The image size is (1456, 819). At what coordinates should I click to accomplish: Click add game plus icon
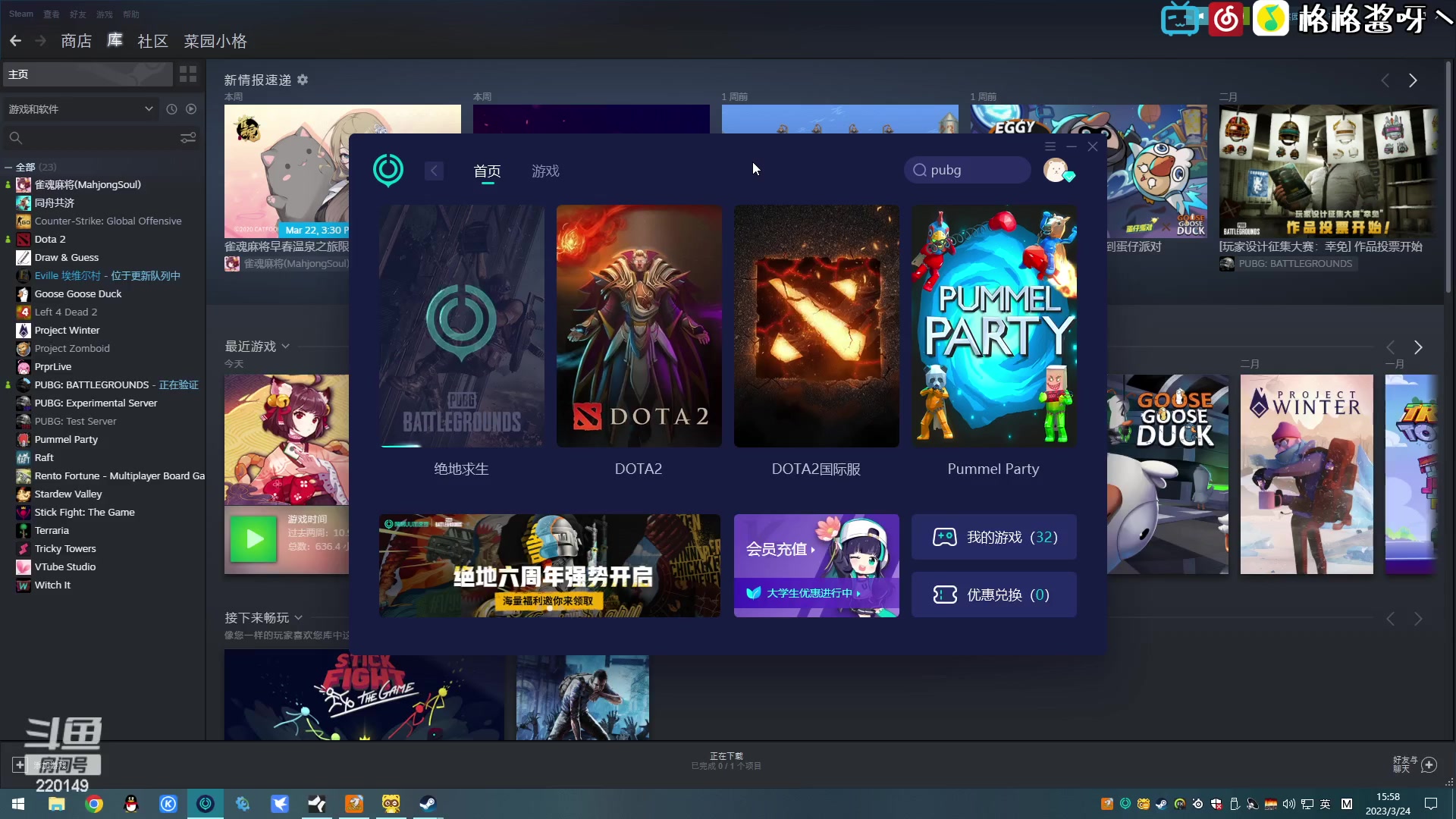(x=19, y=764)
